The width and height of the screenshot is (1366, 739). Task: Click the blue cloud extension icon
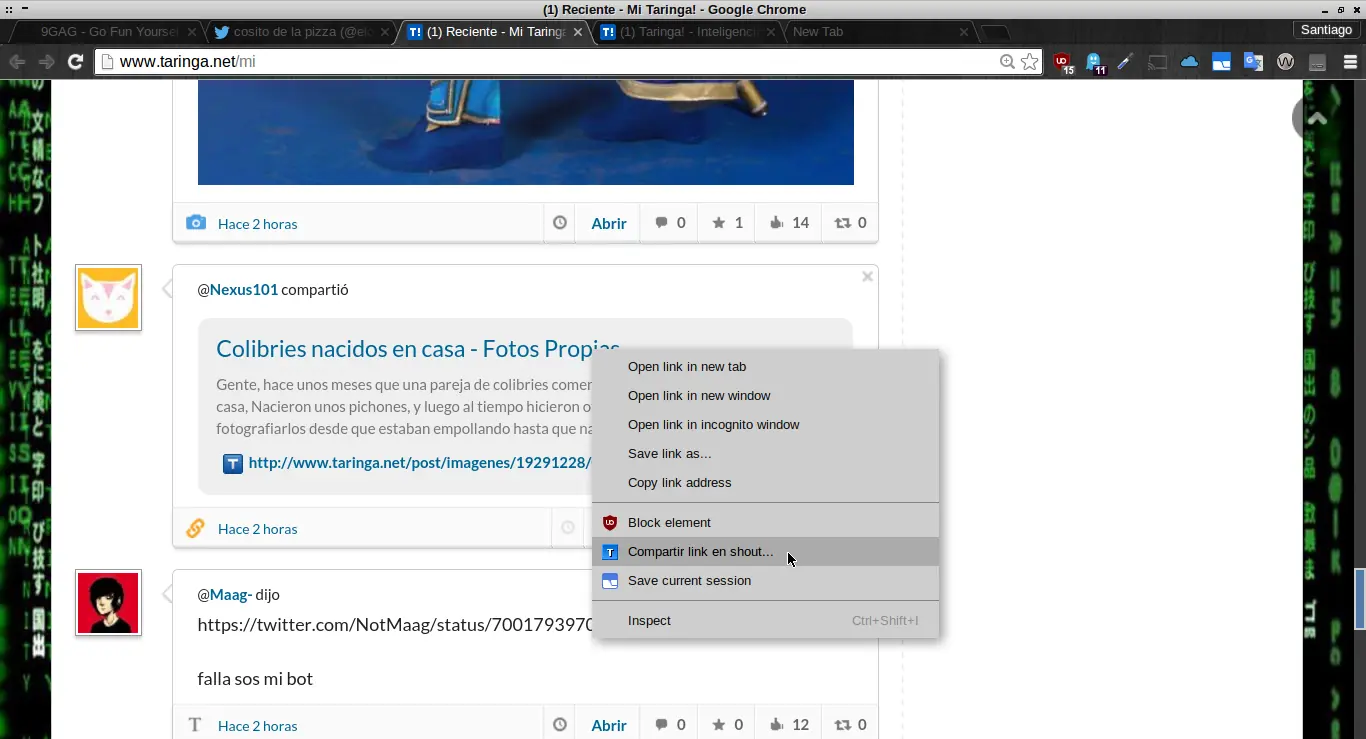coord(1189,62)
